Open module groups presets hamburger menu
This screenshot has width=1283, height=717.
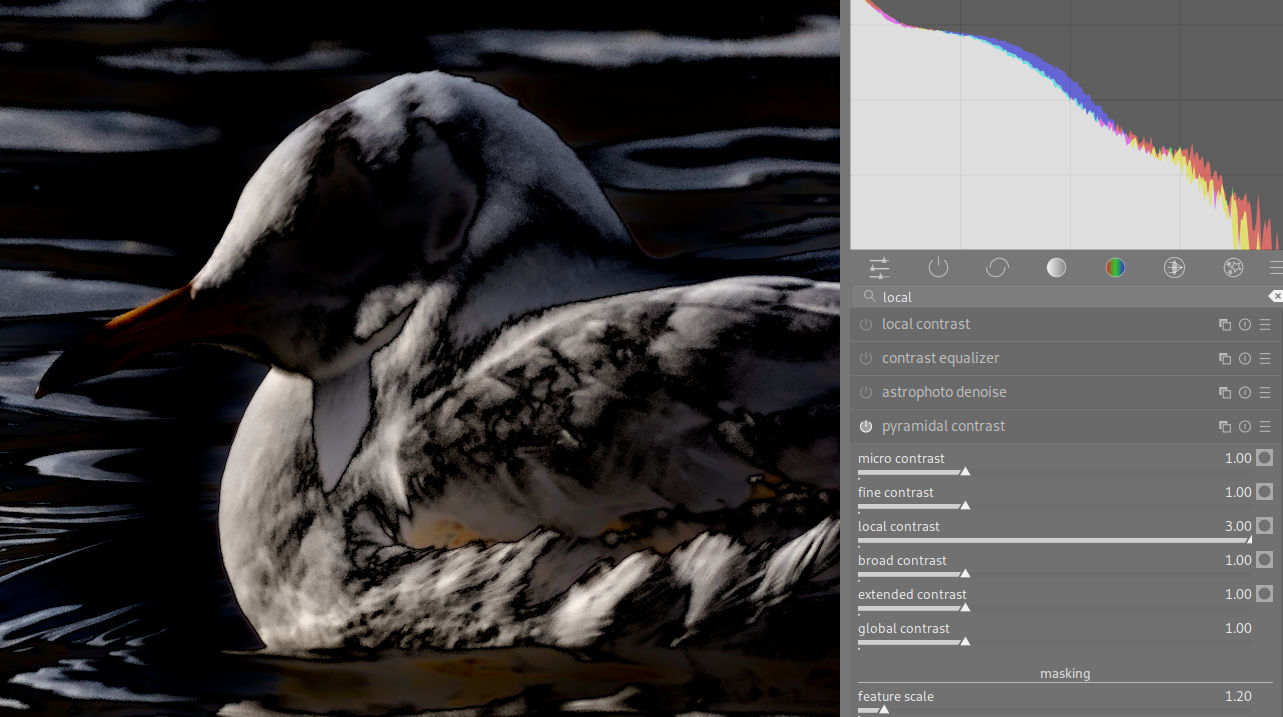pos(1276,267)
